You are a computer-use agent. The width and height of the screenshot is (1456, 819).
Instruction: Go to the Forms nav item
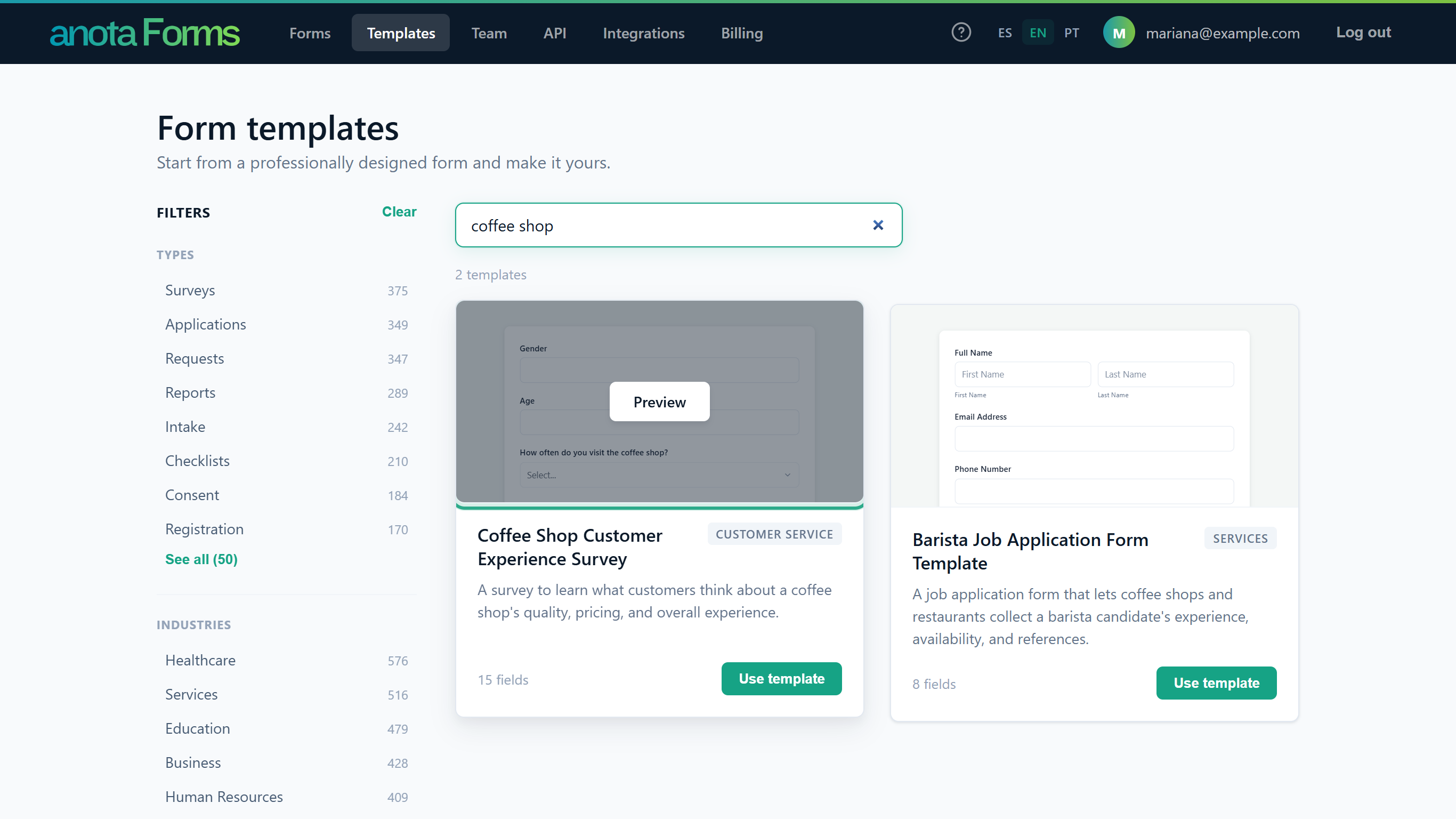[310, 33]
